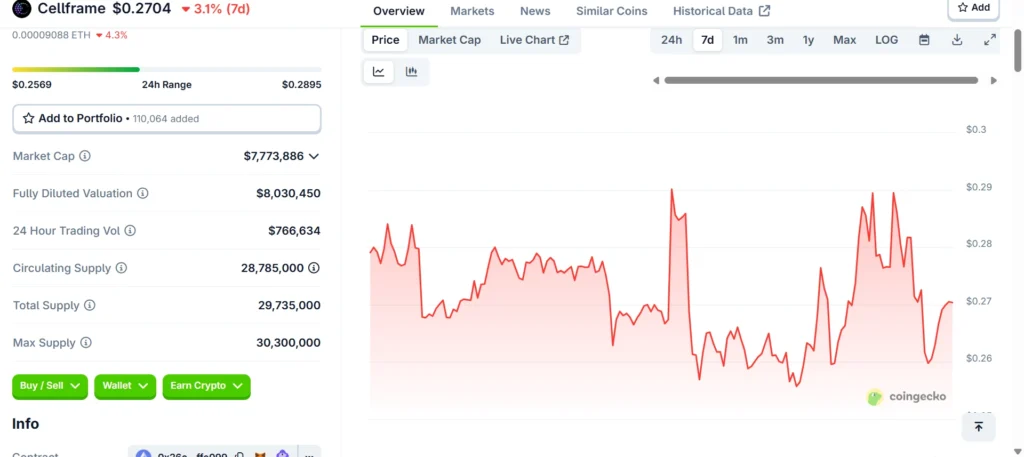1024x457 pixels.
Task: Click the $0.2569 range low value
Action: coord(32,85)
